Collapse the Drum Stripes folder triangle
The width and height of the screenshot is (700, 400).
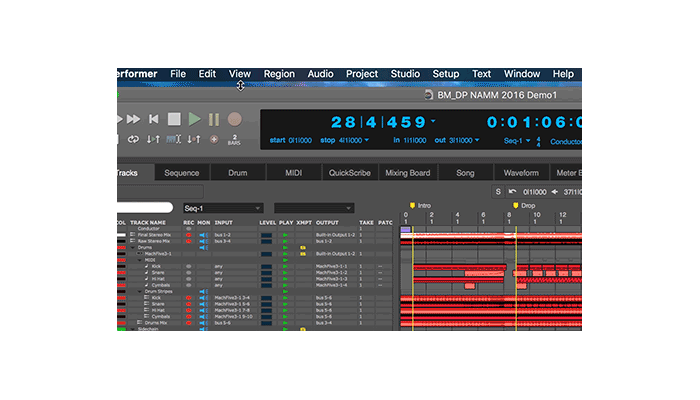click(140, 291)
